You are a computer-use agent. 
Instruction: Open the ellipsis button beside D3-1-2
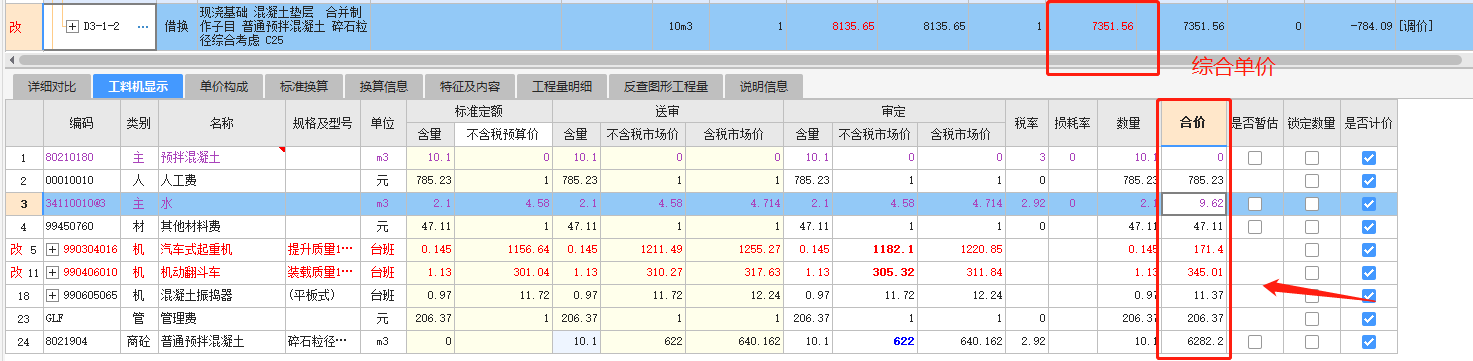pyautogui.click(x=142, y=26)
